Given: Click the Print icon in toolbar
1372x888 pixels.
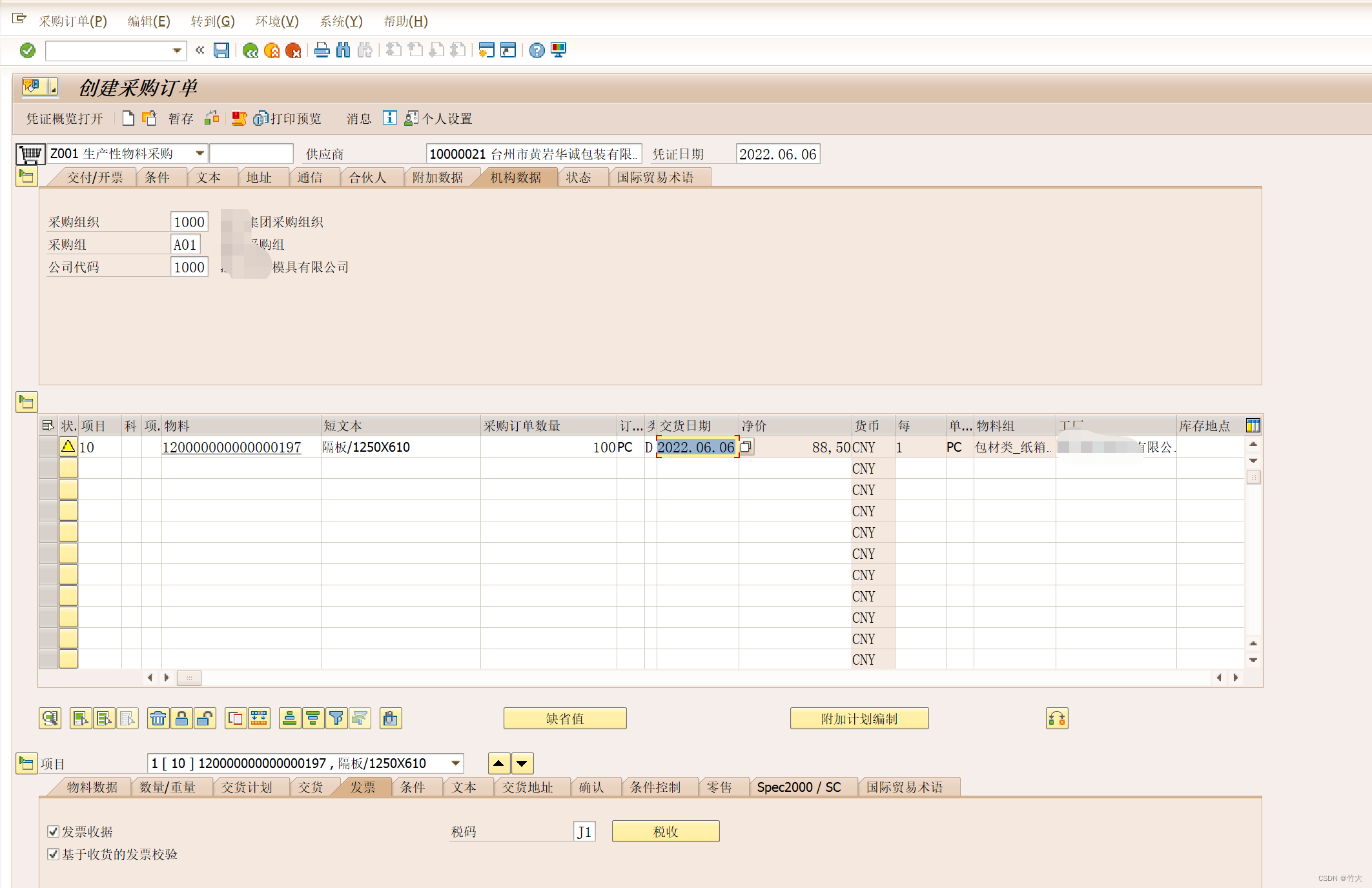Looking at the screenshot, I should [x=322, y=50].
